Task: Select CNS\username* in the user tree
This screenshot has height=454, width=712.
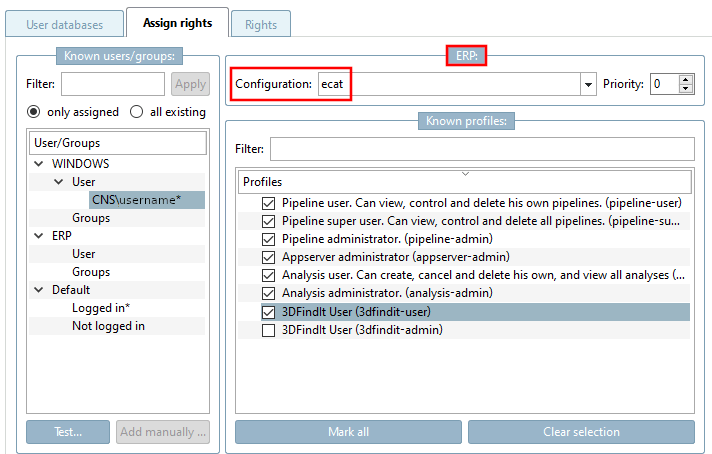Action: pos(137,200)
